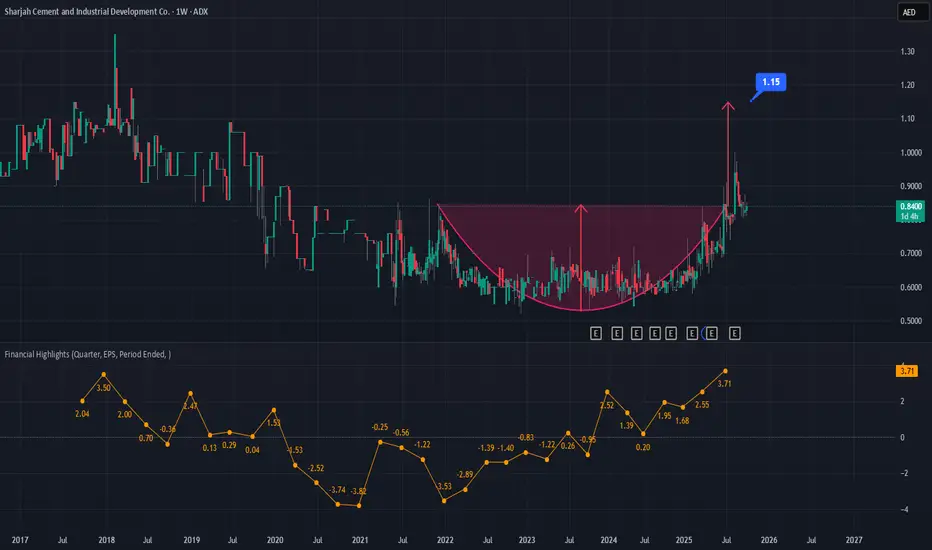Click the 2018 label on time axis
Screen dimensions: 932x550
pyautogui.click(x=106, y=540)
